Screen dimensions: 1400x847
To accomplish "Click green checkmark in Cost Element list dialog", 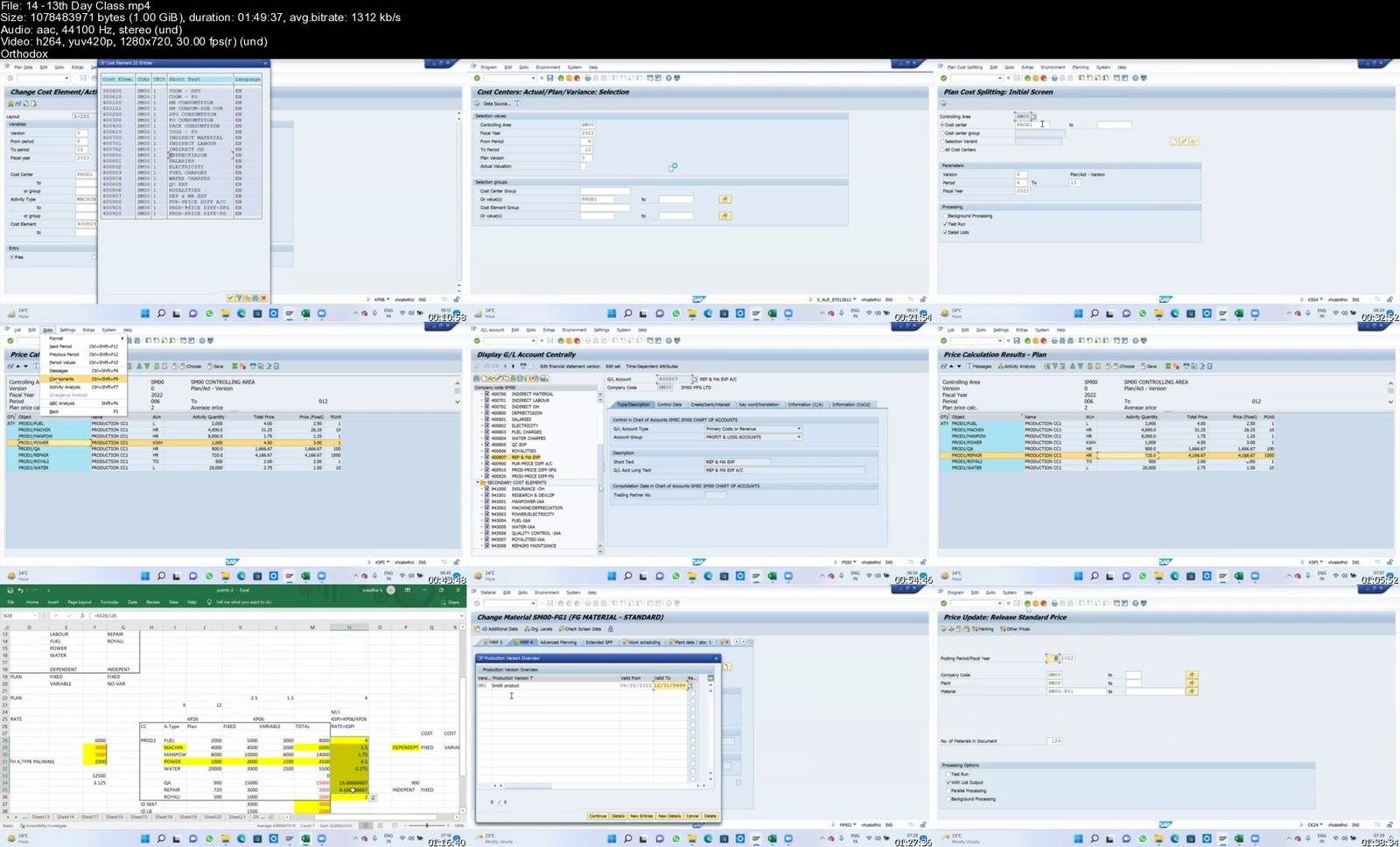I will click(x=230, y=297).
